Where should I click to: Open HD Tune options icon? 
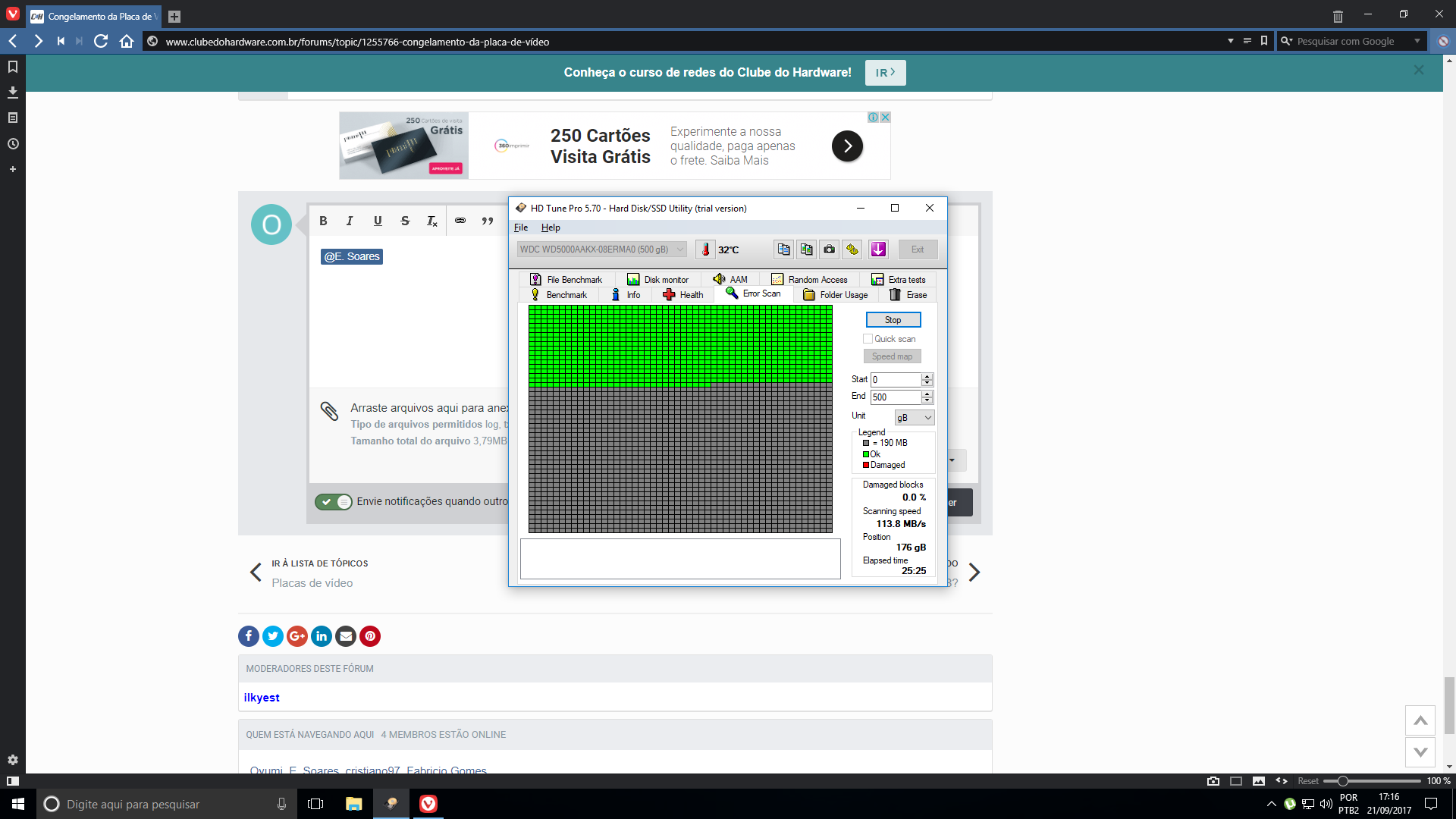pos(852,249)
